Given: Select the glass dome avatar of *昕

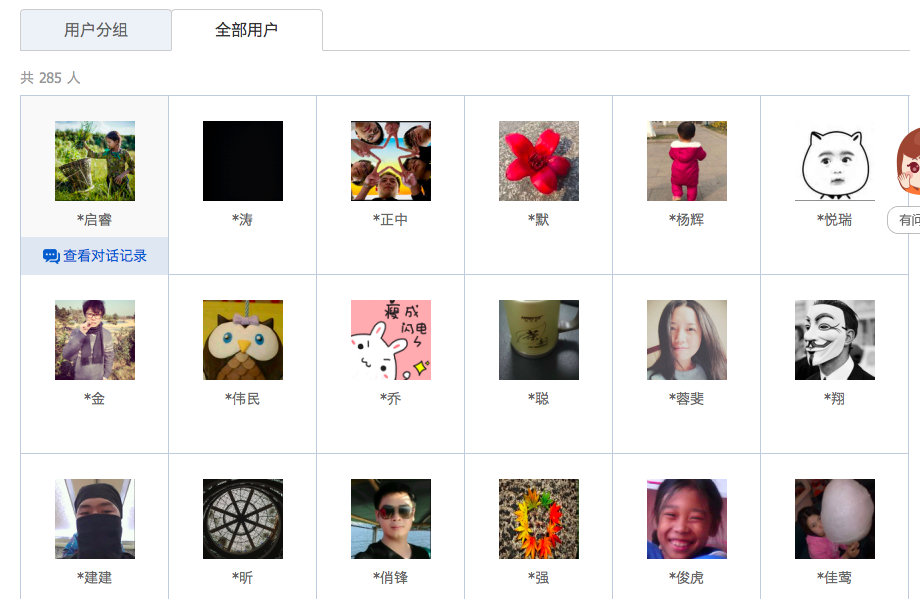Looking at the screenshot, I should point(243,519).
